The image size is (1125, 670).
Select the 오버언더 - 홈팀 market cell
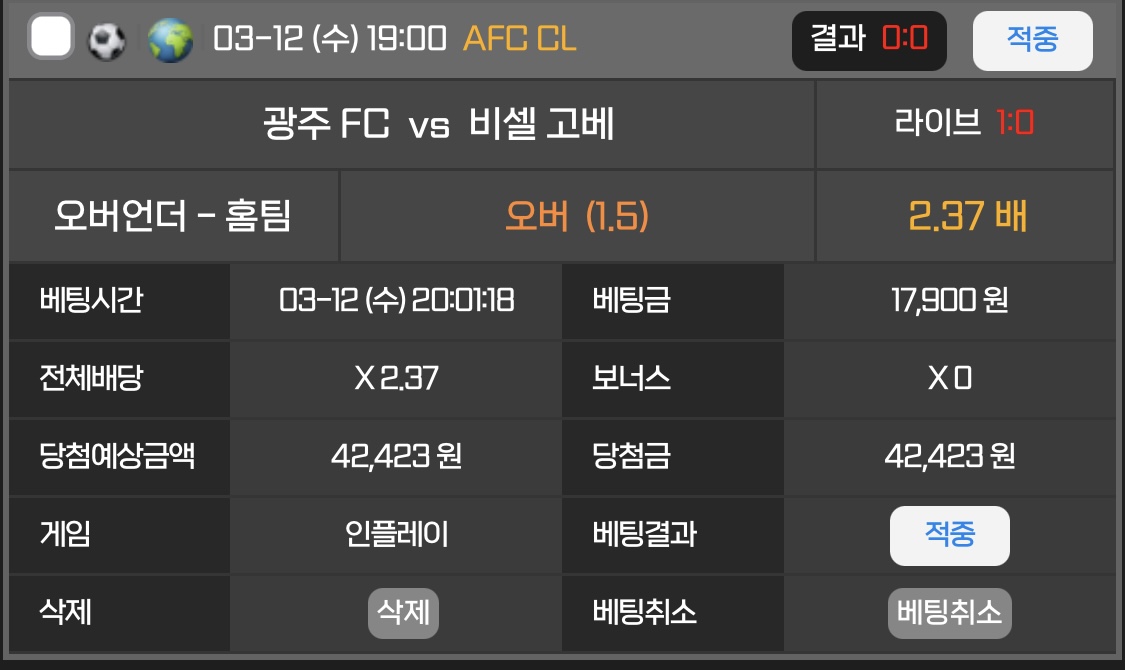pos(173,216)
